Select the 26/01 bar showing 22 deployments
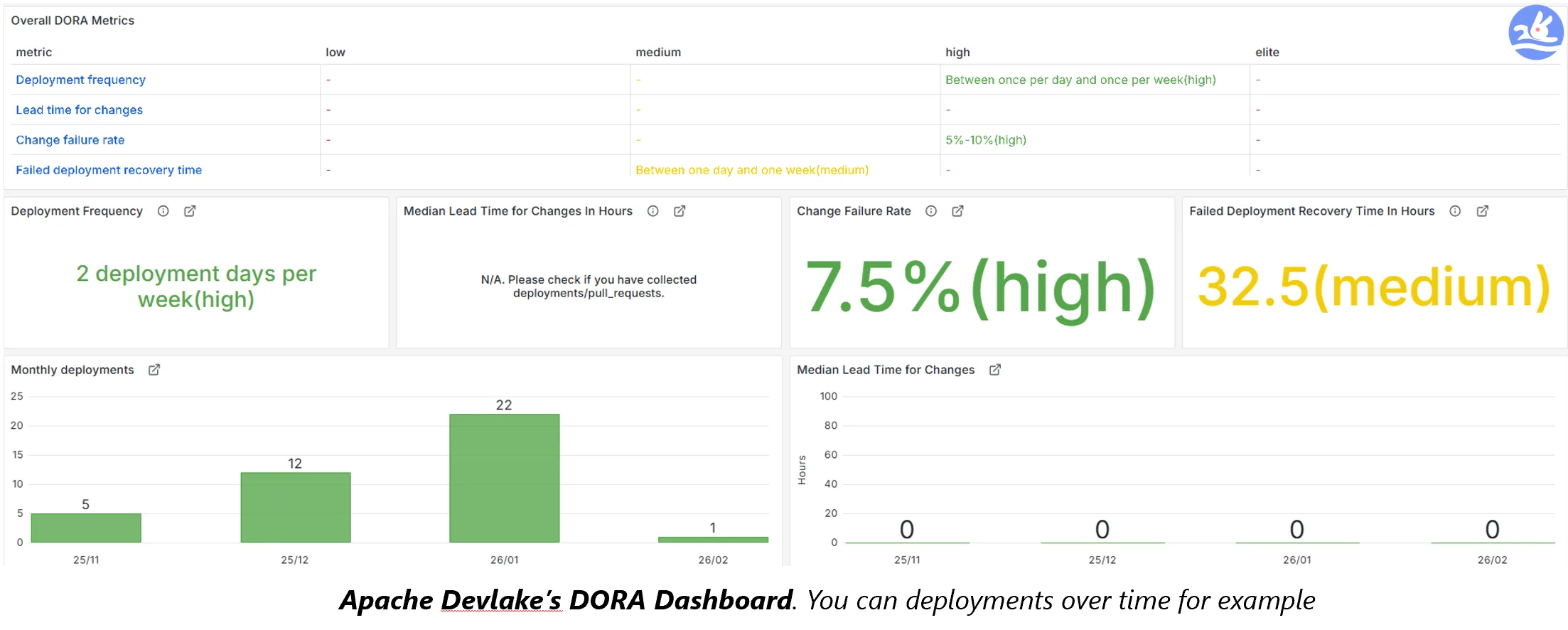This screenshot has height=630, width=1568. [504, 478]
